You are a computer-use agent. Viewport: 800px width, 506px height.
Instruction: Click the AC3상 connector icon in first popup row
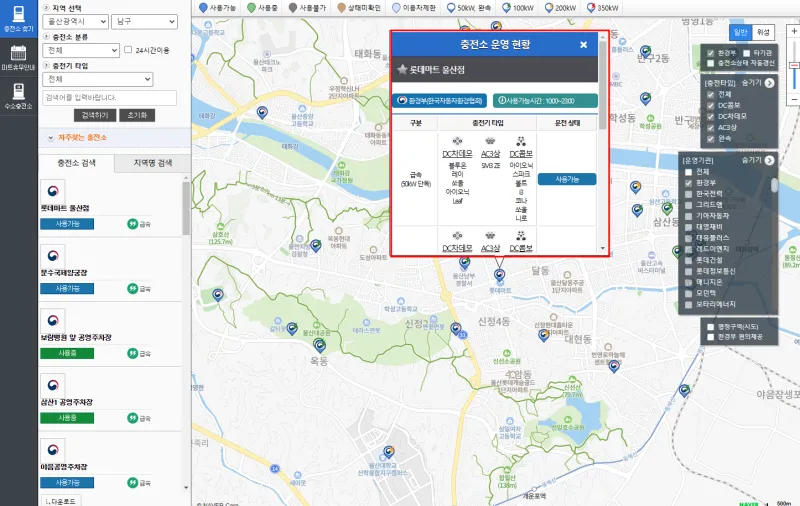[490, 141]
